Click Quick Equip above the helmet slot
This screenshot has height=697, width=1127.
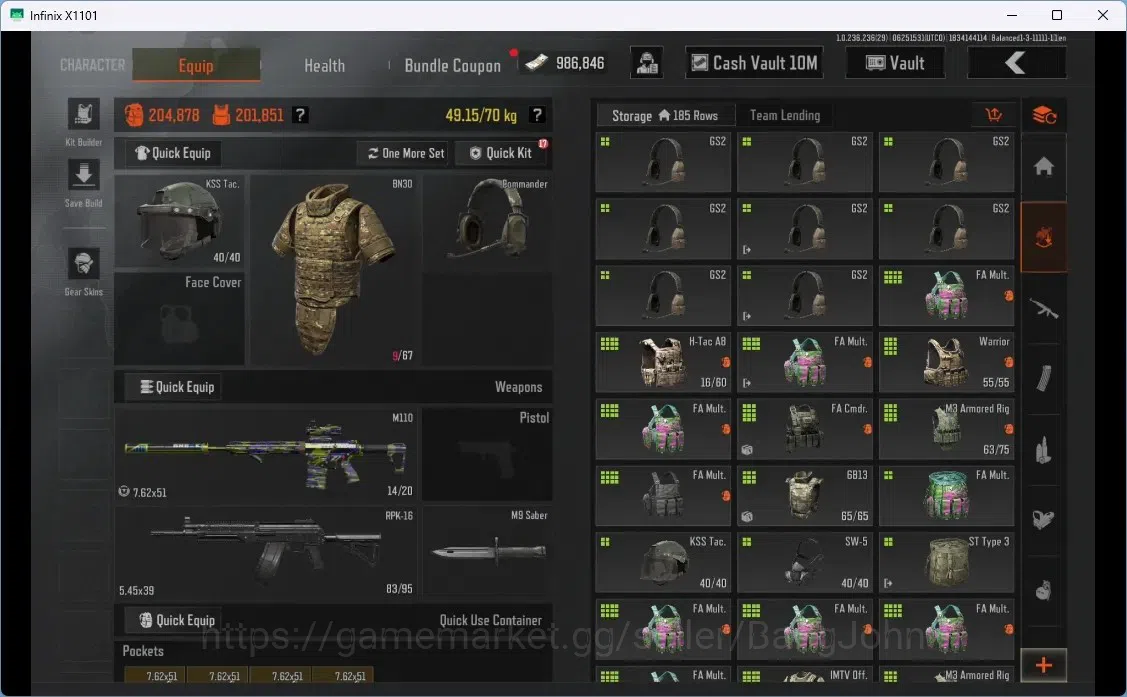coord(173,153)
